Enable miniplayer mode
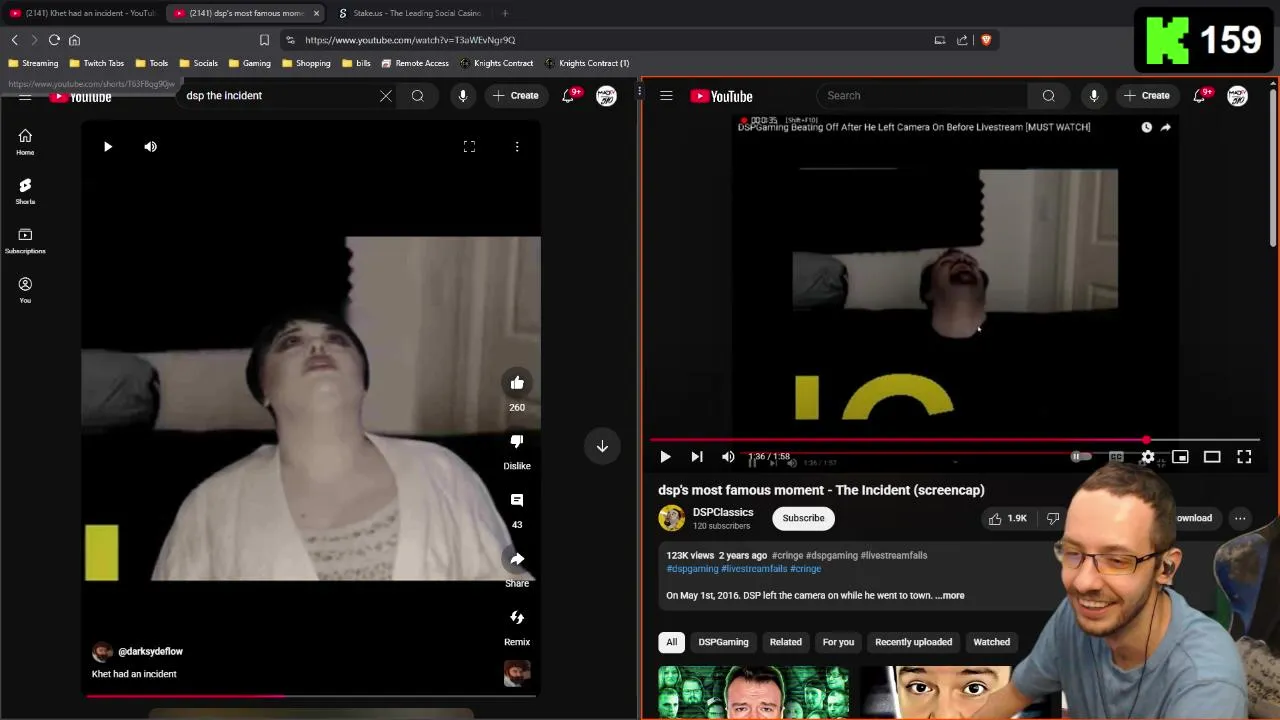 tap(1180, 457)
